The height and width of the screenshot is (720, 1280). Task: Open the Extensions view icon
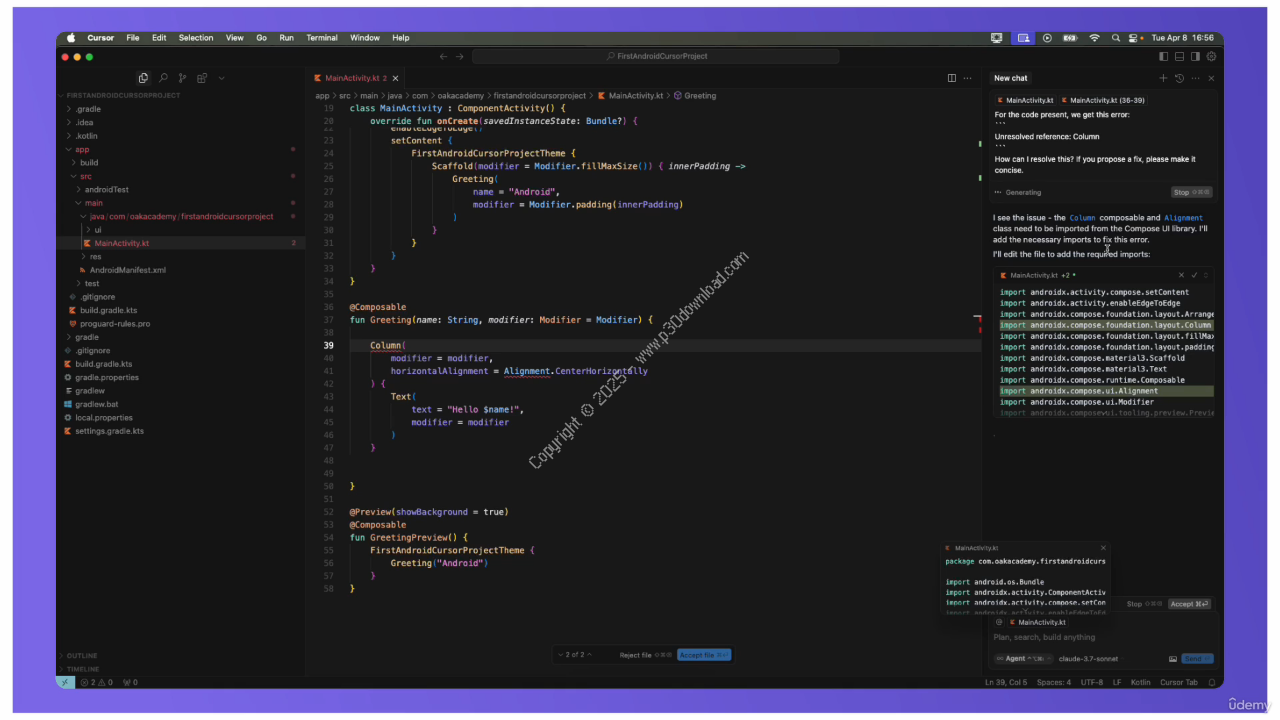202,78
